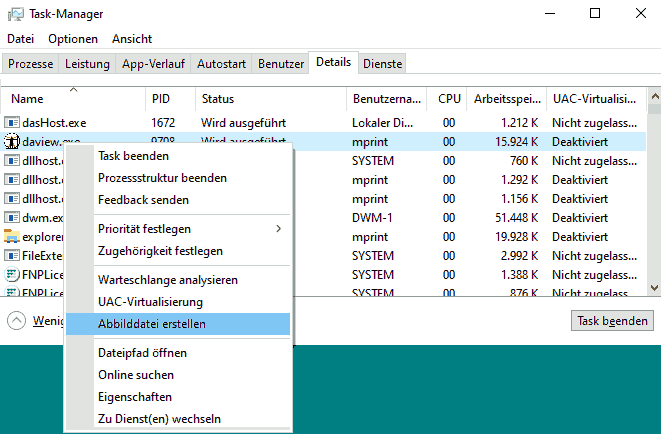Click memory value 51.448 K
661x434 pixels.
[516, 217]
